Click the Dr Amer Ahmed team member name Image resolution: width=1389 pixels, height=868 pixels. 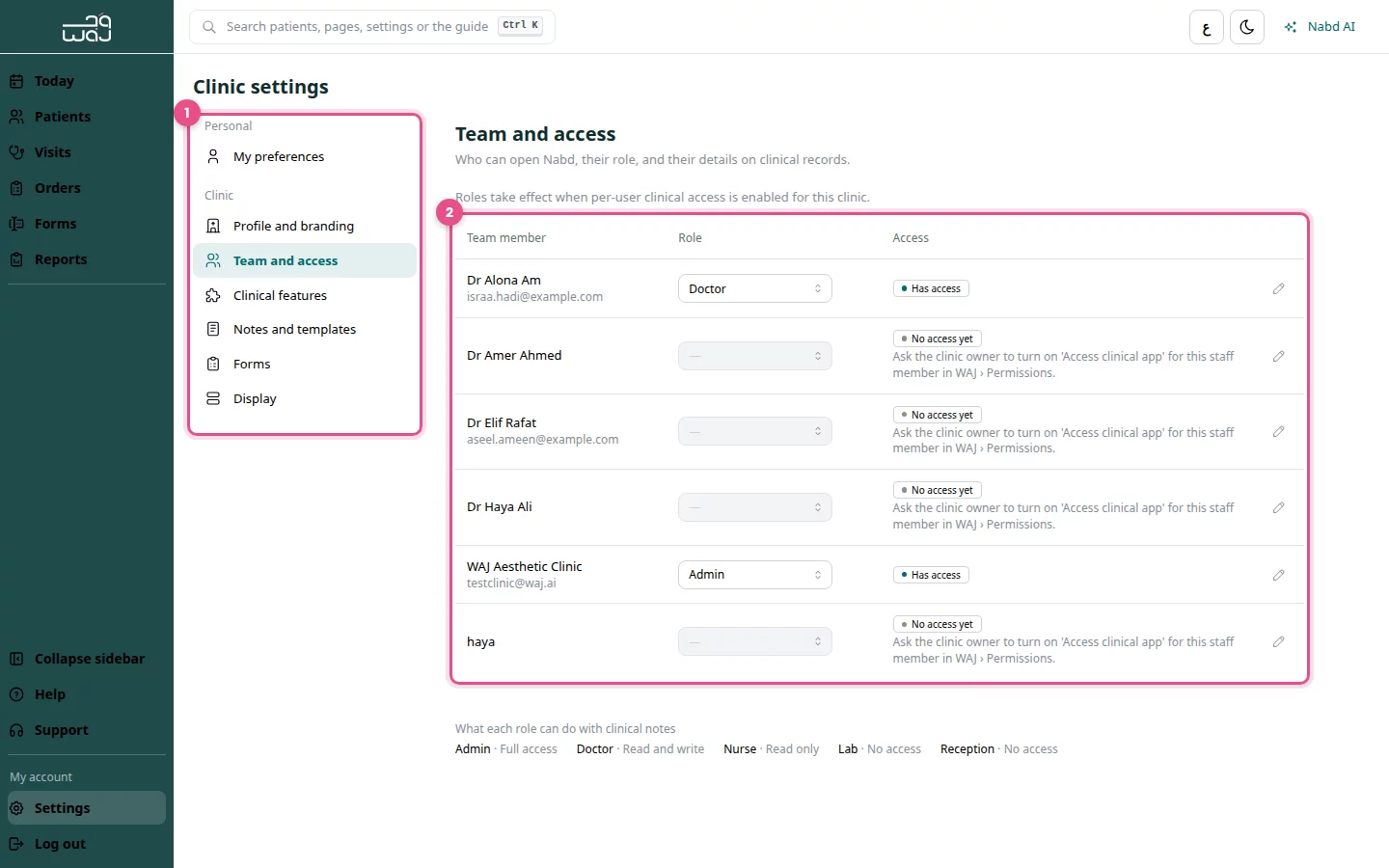point(514,356)
